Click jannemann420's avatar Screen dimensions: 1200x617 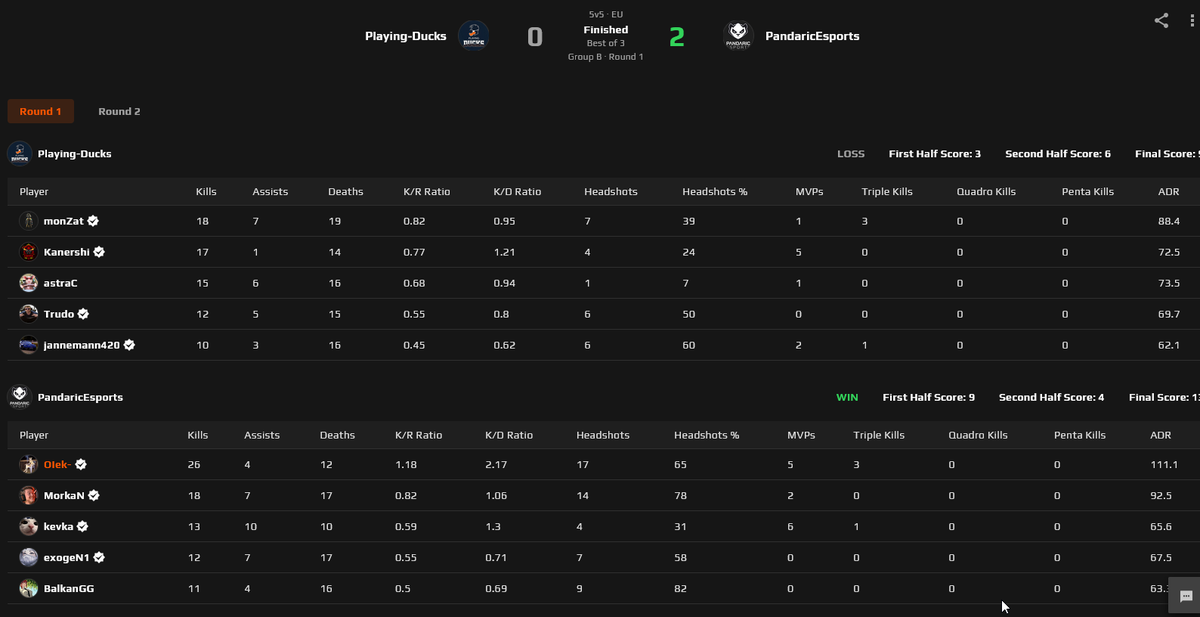28,345
